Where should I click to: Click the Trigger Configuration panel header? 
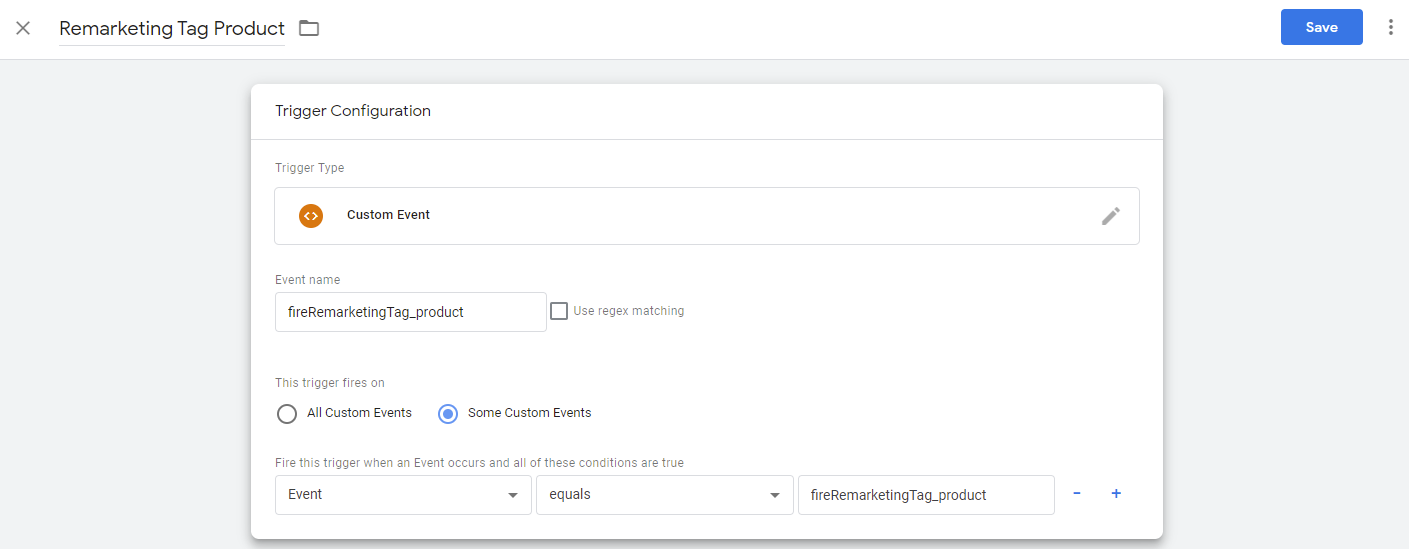(353, 111)
